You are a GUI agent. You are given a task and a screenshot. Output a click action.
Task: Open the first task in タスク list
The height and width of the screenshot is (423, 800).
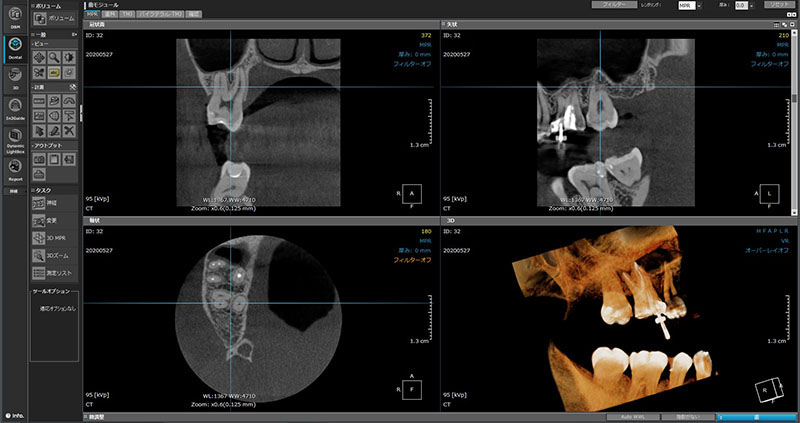click(x=54, y=204)
